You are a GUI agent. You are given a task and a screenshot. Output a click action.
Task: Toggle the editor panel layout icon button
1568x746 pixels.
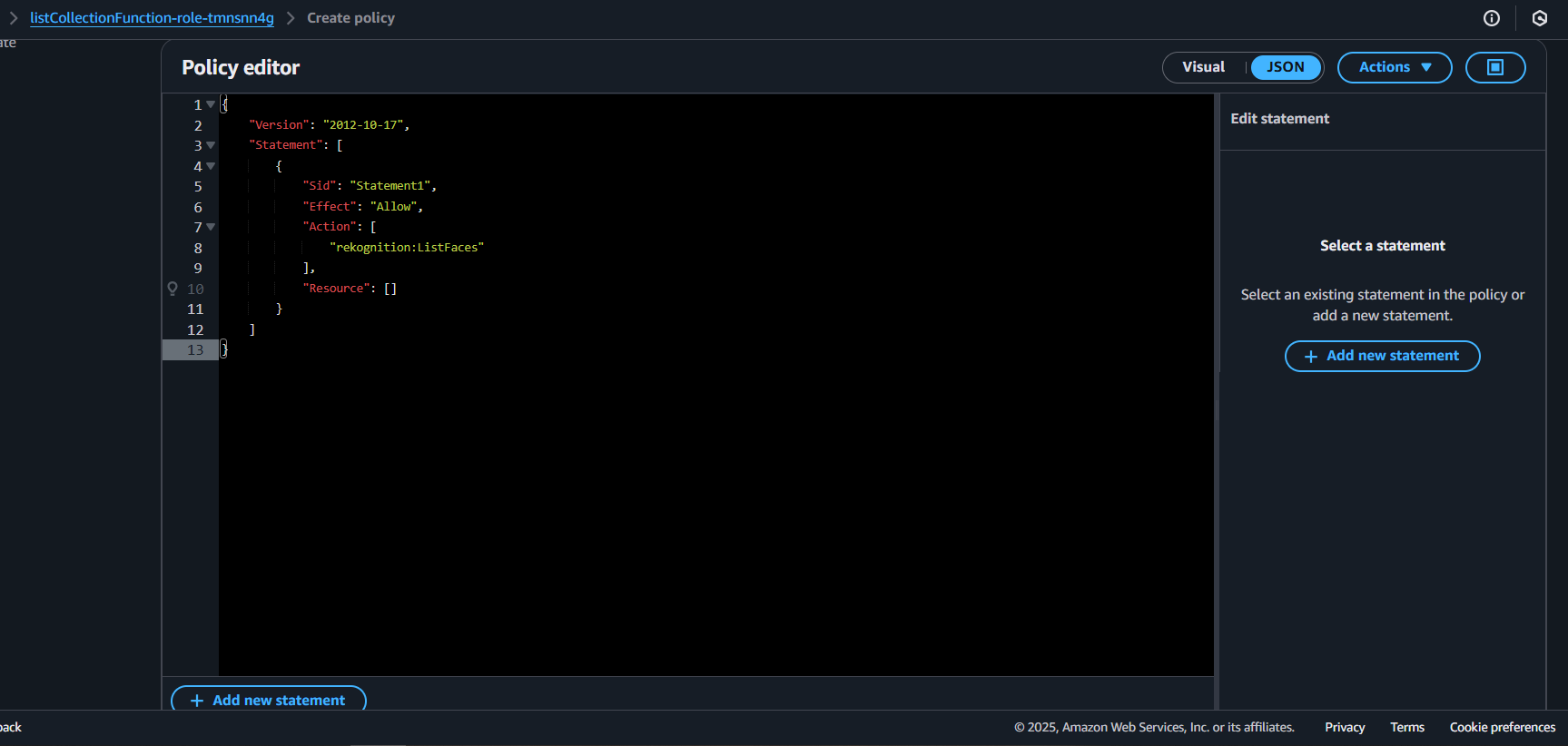pos(1495,67)
